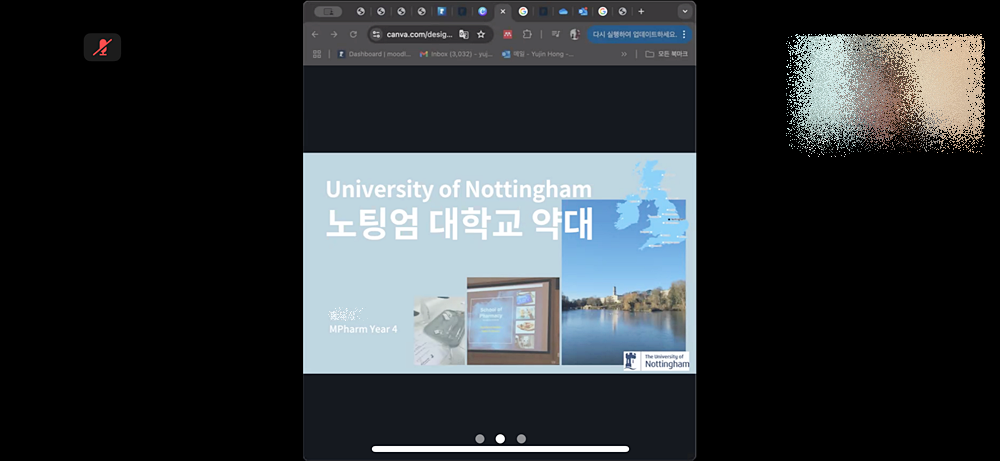Expand hidden bookmarks with the >> chevron
This screenshot has height=461, width=1000.
tap(624, 54)
